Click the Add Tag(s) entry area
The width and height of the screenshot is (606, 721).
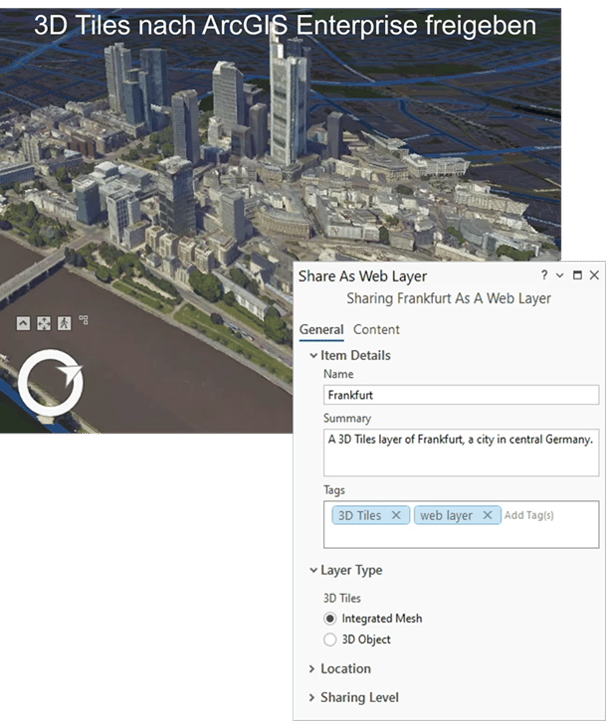click(529, 515)
